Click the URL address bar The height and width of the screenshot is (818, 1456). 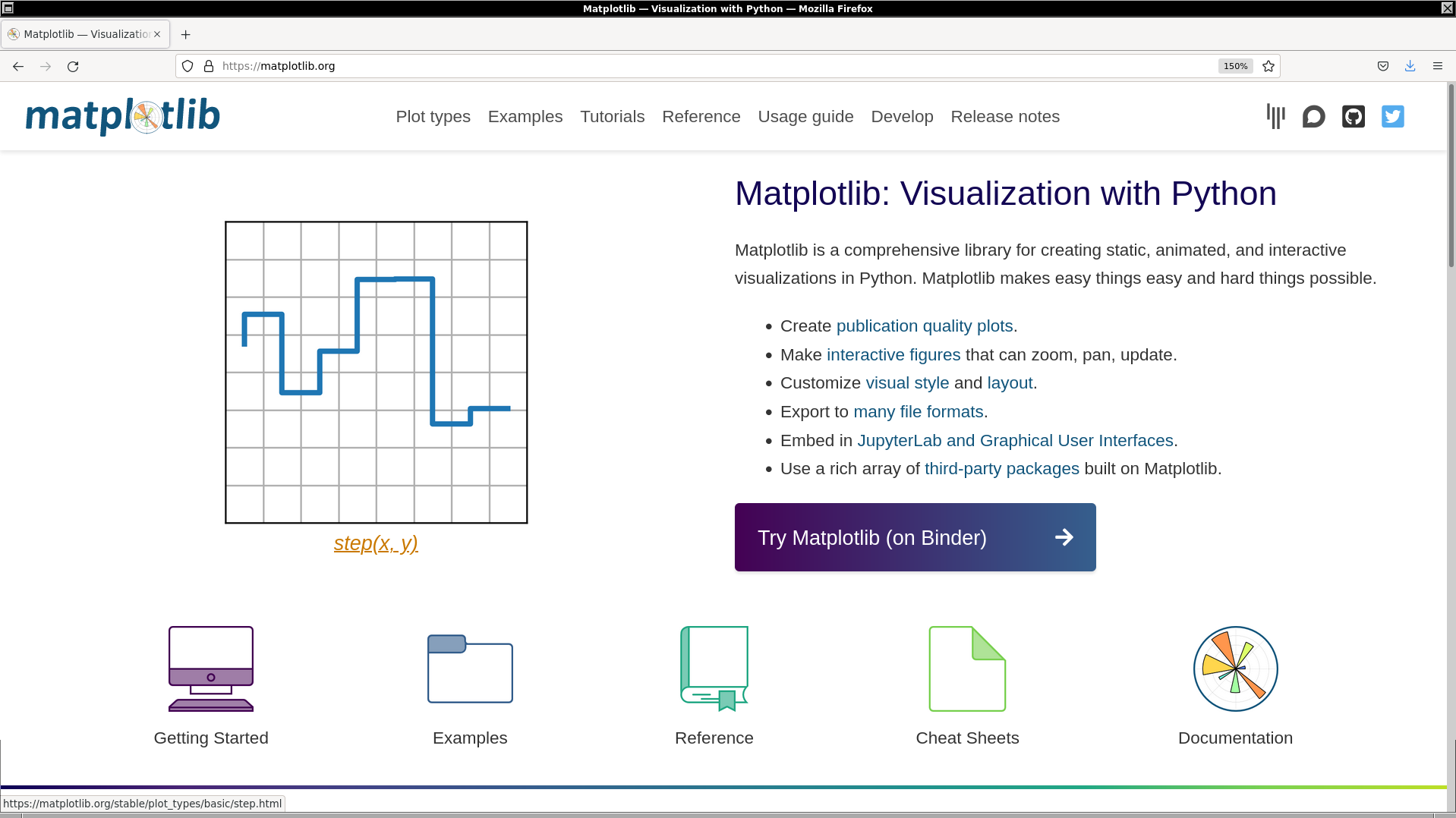coord(683,66)
